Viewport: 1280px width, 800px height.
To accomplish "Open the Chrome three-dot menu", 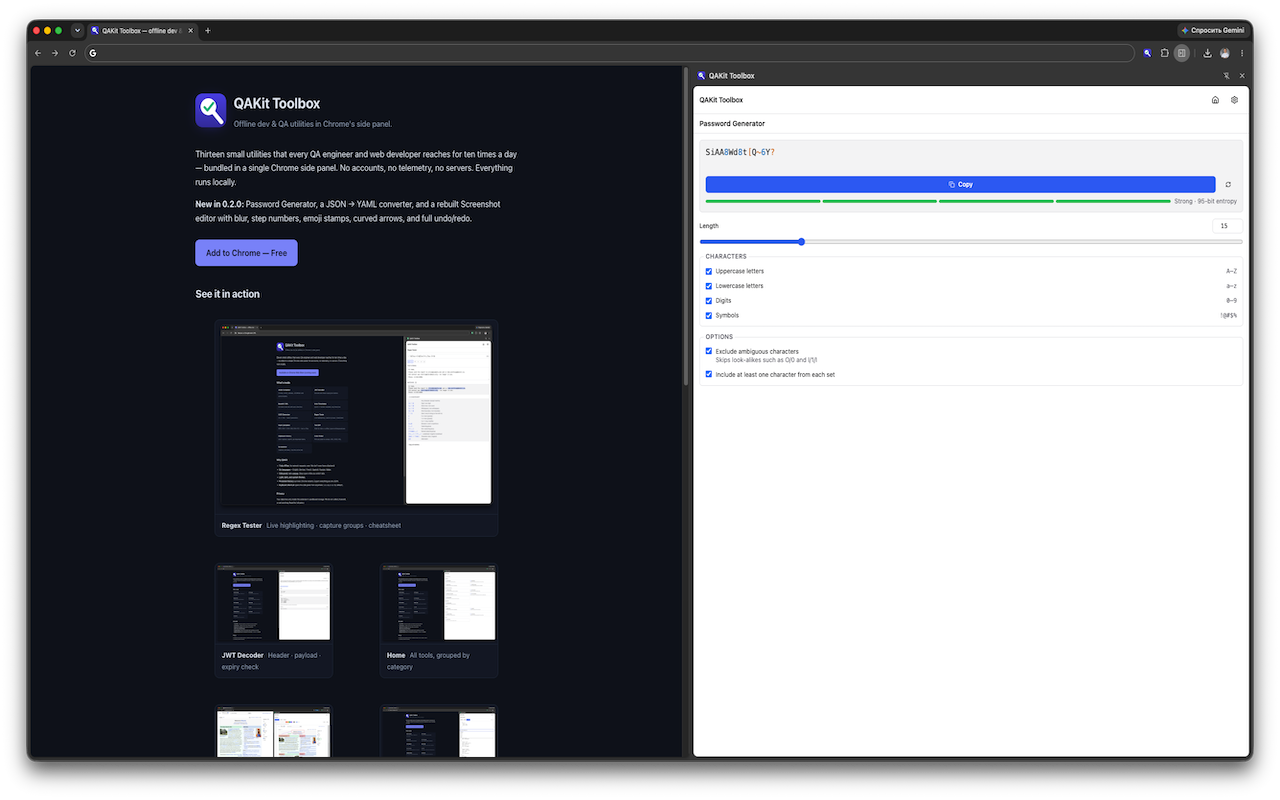I will 1242,53.
